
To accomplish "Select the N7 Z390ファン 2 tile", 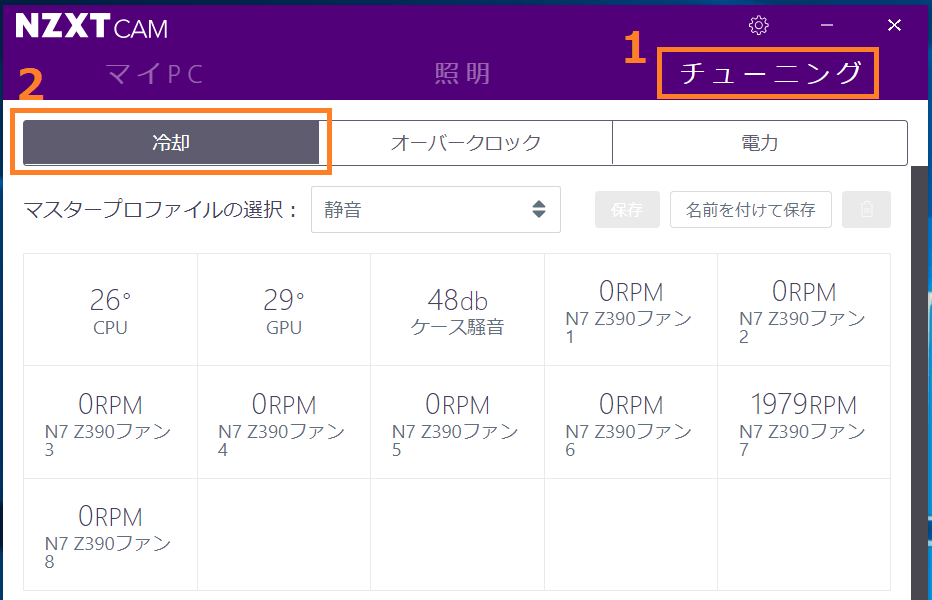I will 804,310.
